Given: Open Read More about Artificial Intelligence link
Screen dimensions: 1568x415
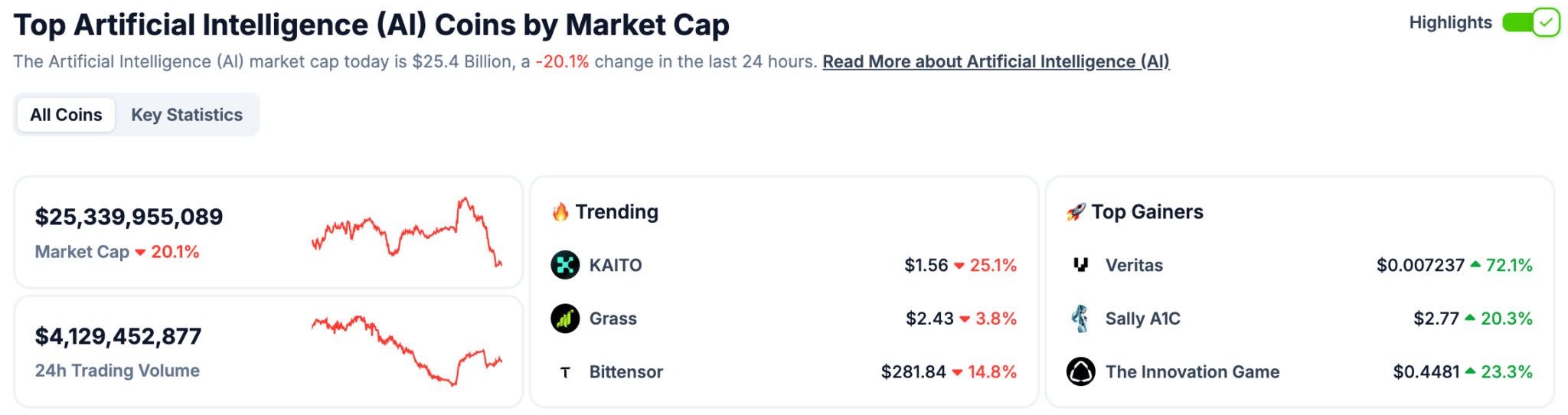Looking at the screenshot, I should (996, 62).
